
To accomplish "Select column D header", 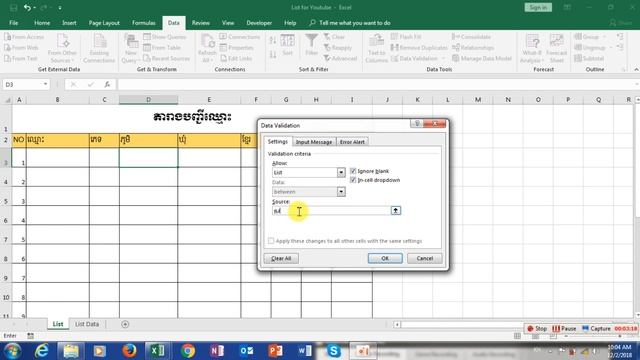I will coord(149,100).
